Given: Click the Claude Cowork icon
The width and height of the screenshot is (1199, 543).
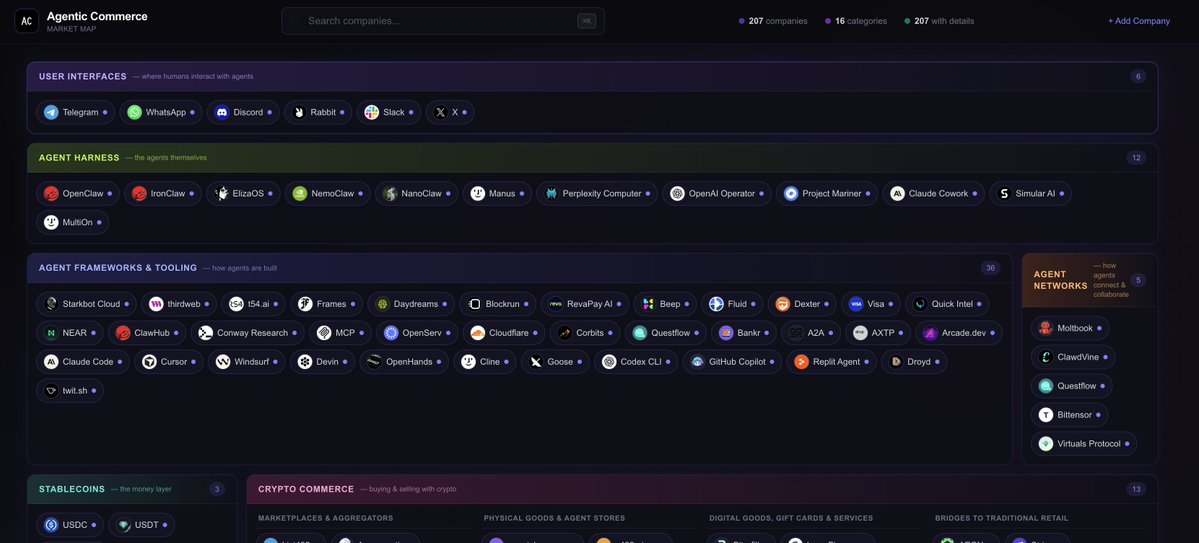Looking at the screenshot, I should click(898, 193).
